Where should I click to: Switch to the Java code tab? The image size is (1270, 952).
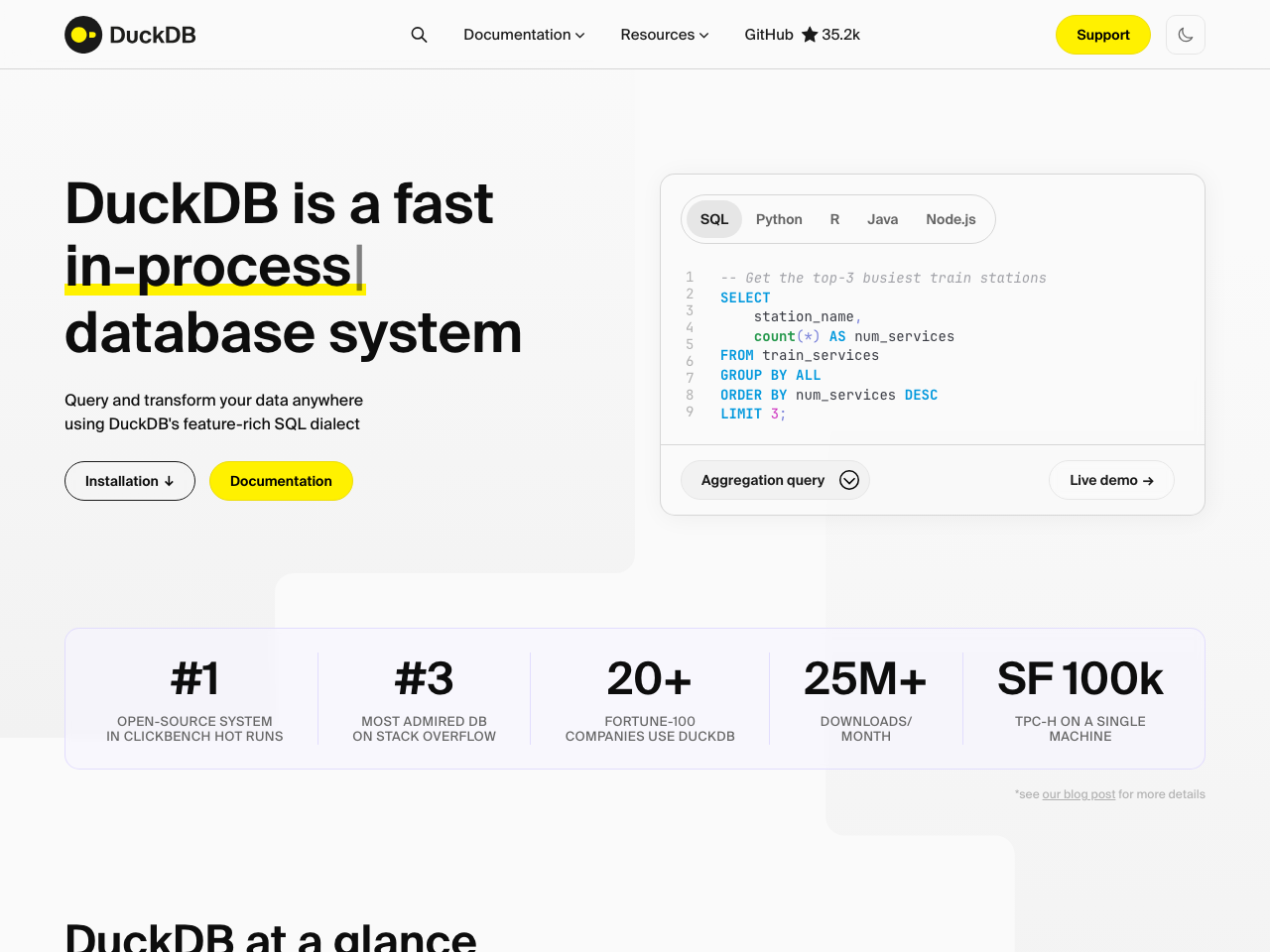(882, 218)
